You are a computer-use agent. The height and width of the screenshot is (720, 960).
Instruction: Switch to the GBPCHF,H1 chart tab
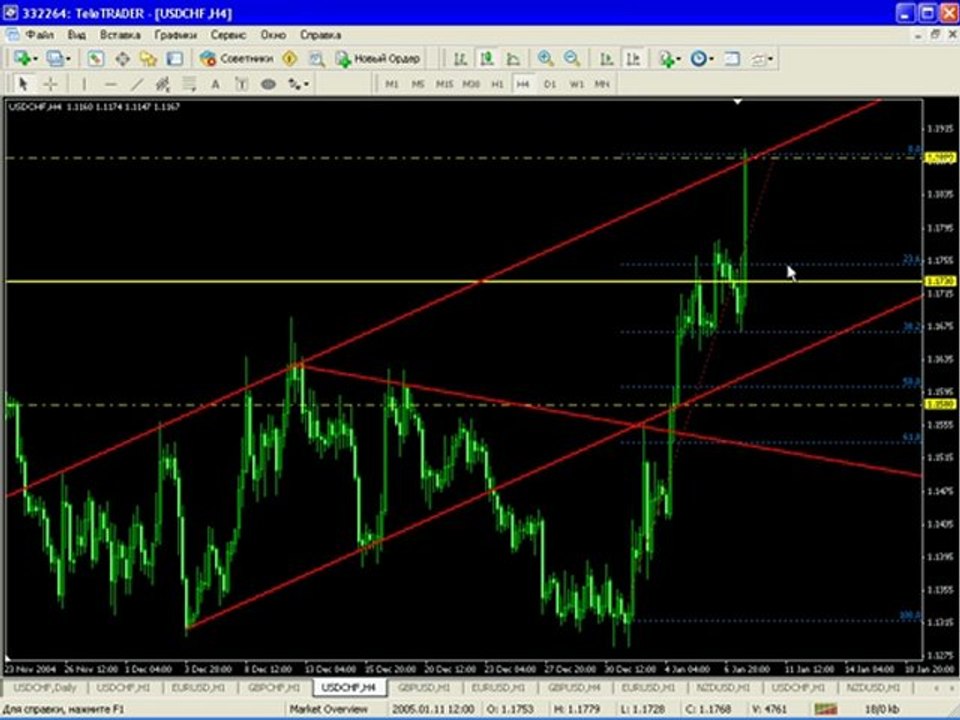click(274, 688)
